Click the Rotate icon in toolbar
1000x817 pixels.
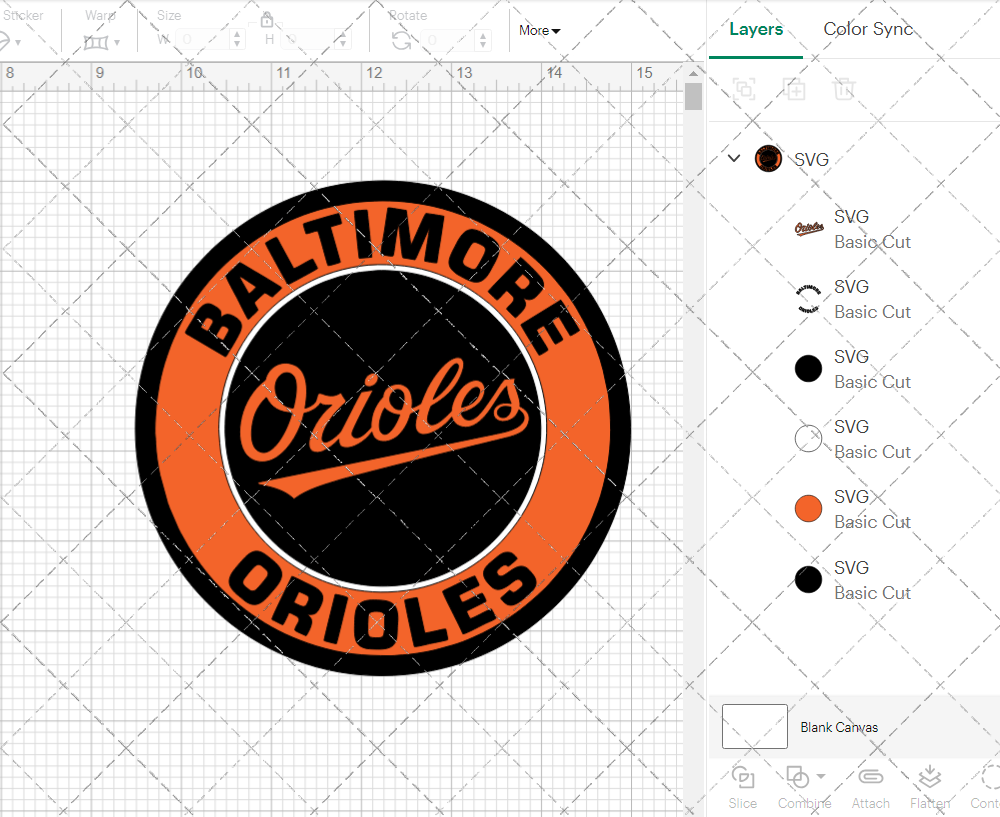(x=402, y=40)
